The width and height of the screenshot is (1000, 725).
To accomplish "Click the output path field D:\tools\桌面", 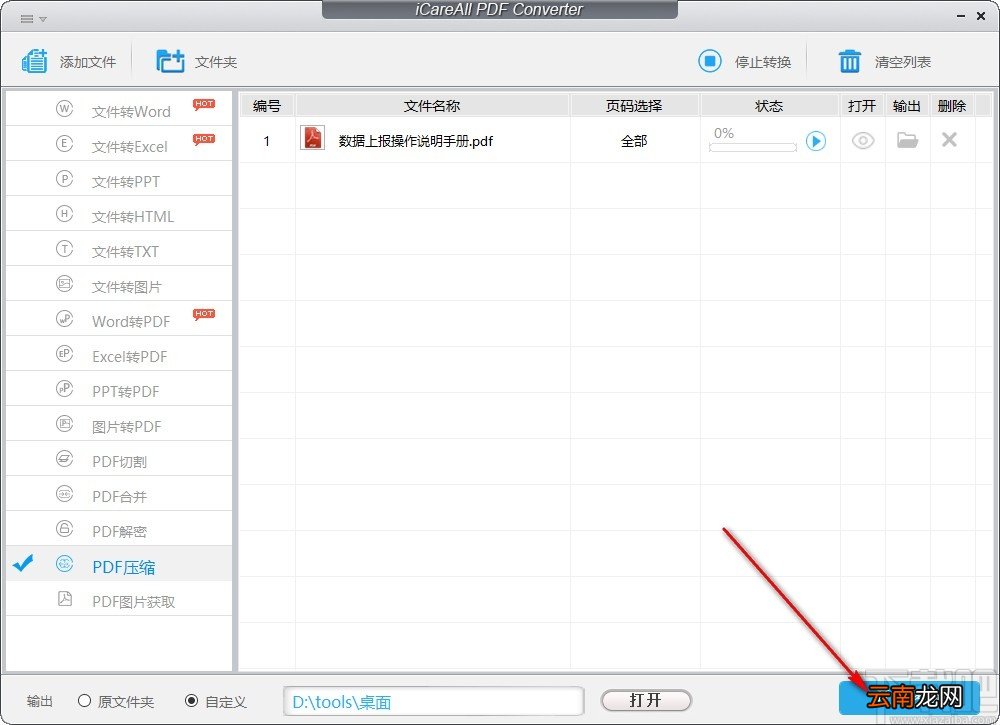I will click(434, 701).
